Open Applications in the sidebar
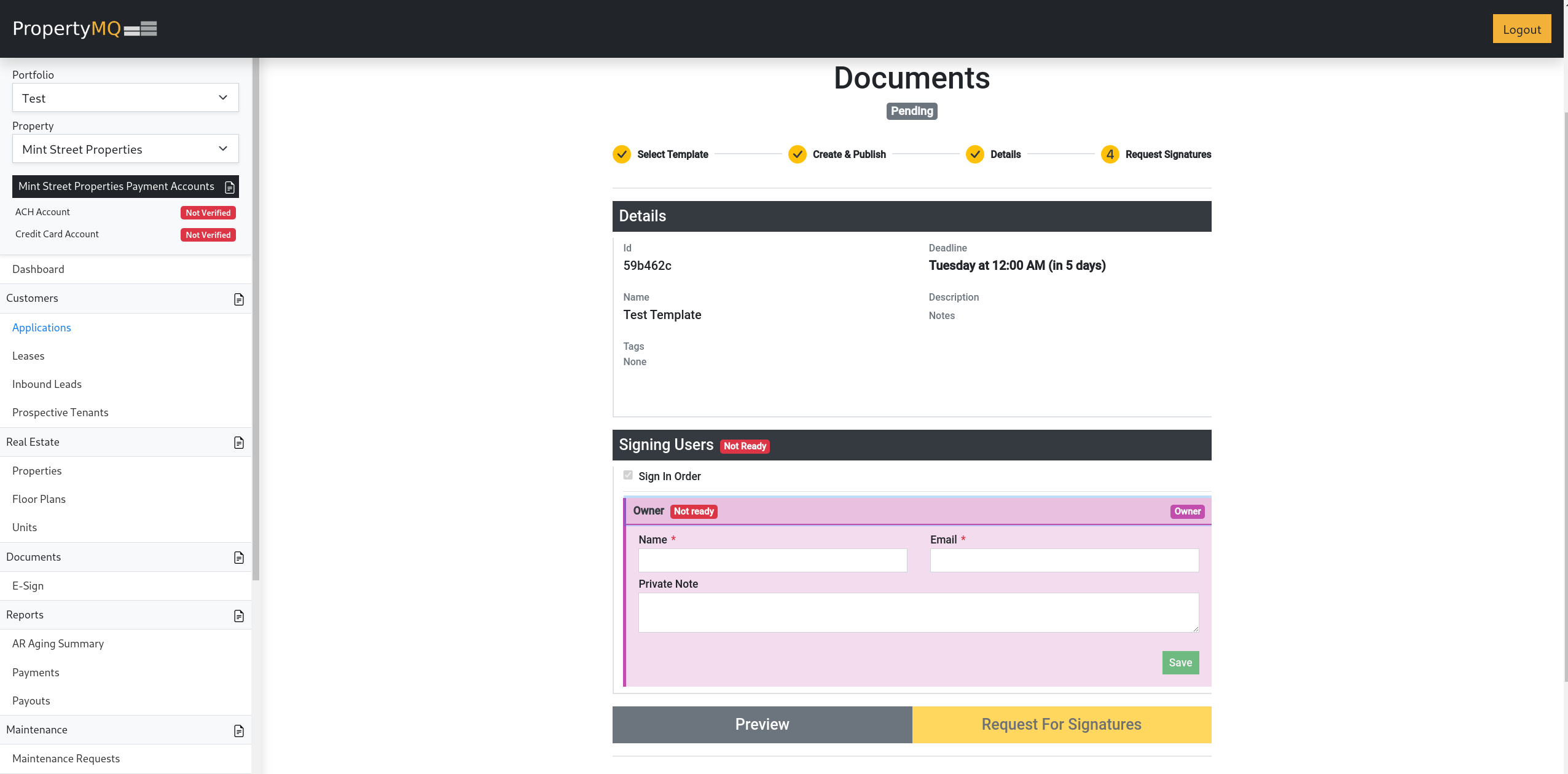Screen dimensions: 1568x774 (x=42, y=328)
